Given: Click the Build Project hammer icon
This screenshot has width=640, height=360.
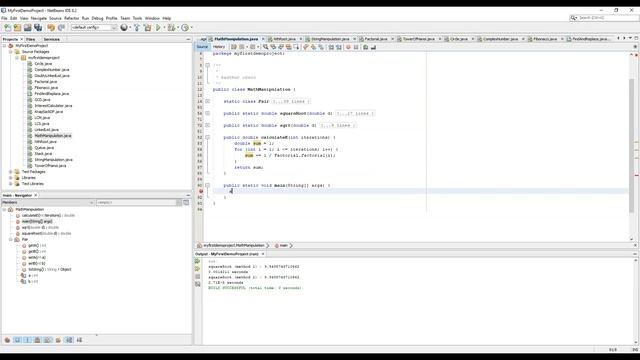Looking at the screenshot, I should pos(137,27).
